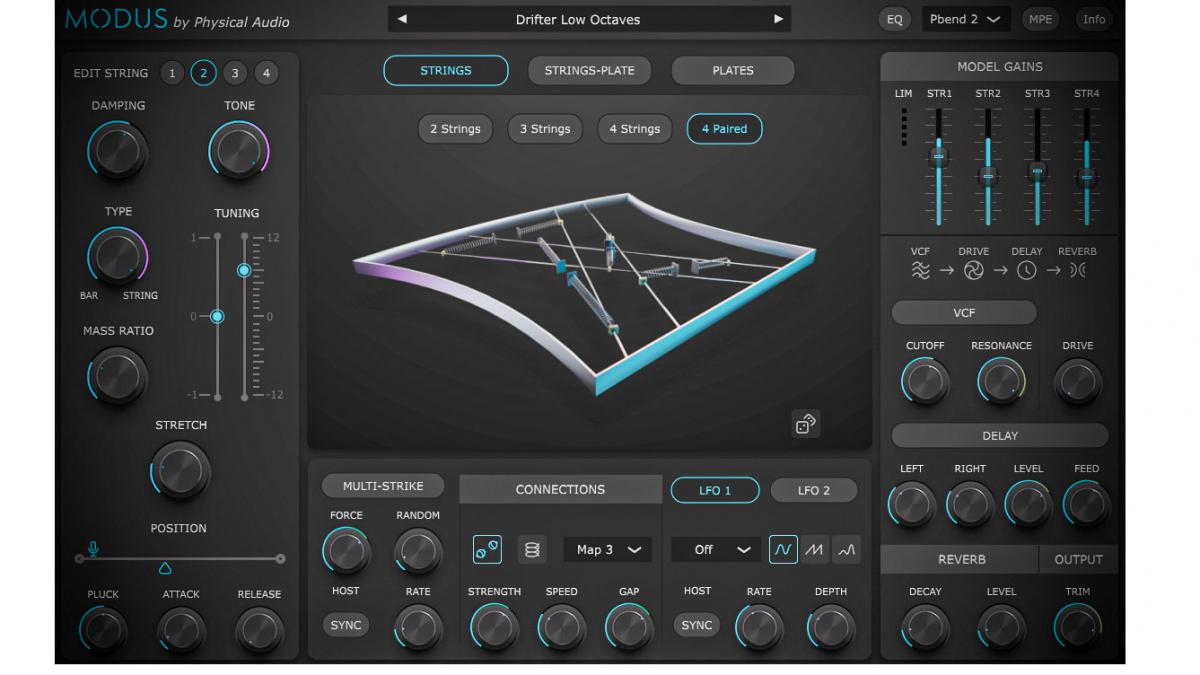Click the LIM limiter meter
This screenshot has height=675, width=1200.
(x=904, y=127)
